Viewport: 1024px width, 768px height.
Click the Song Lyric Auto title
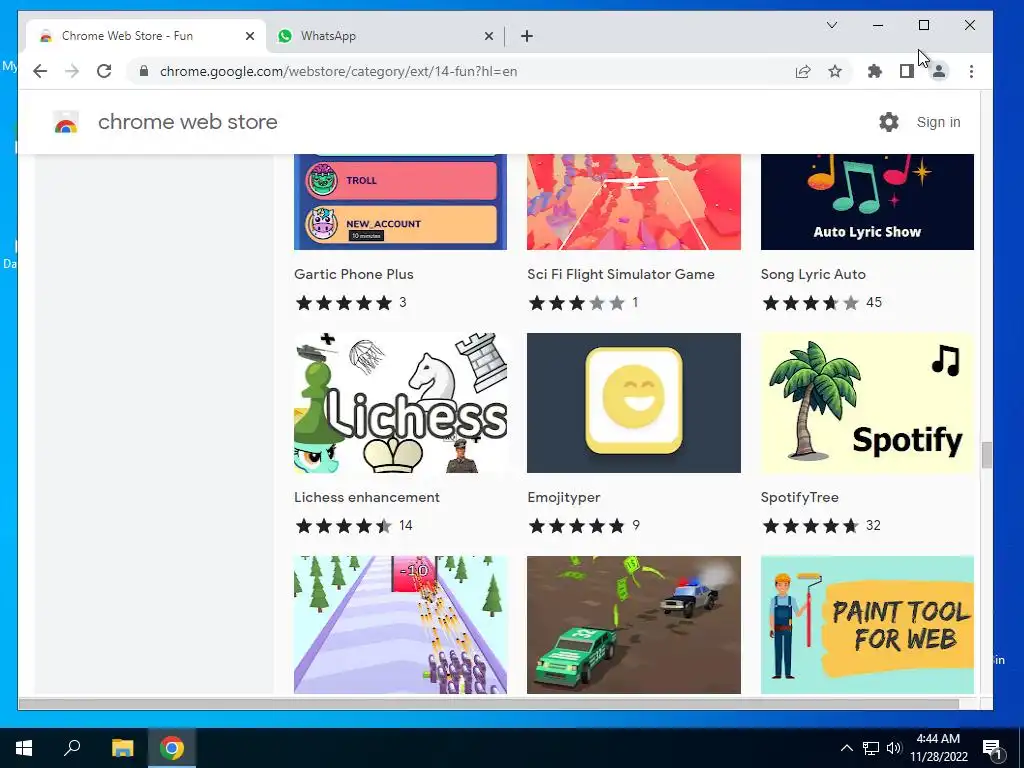click(813, 274)
